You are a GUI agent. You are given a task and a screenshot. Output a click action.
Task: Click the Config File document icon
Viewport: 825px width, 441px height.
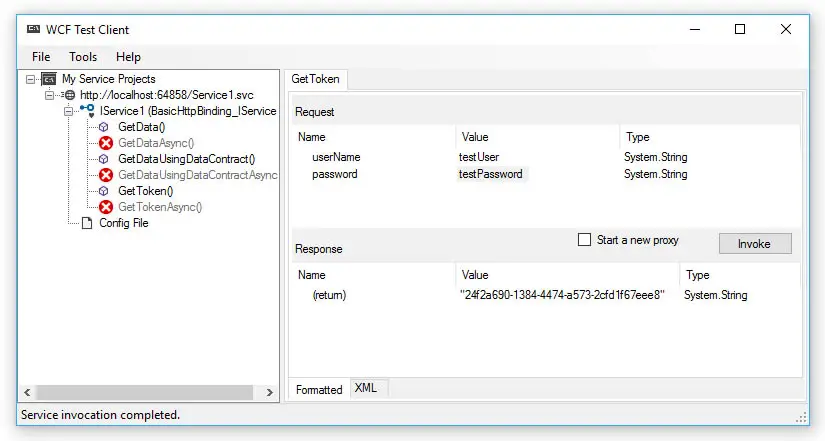coord(87,223)
